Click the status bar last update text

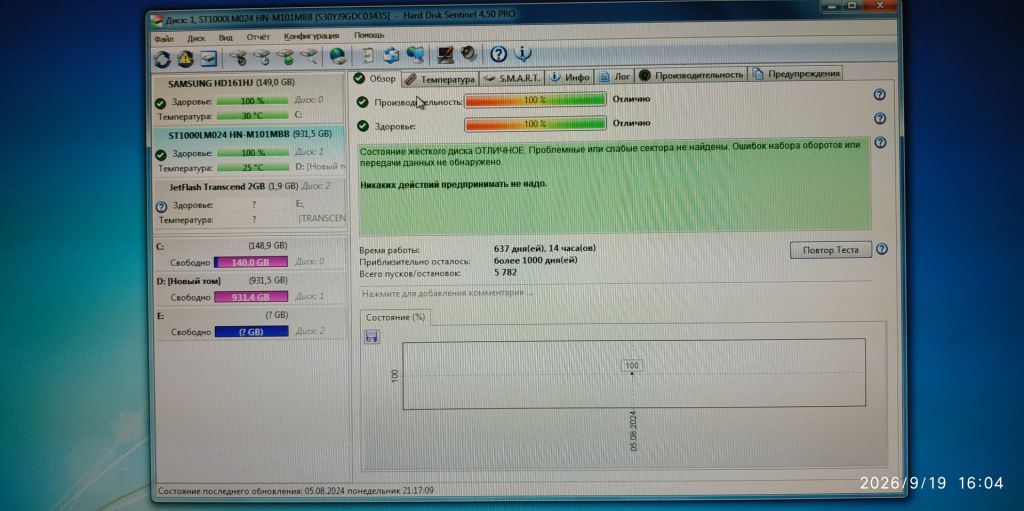[x=296, y=491]
